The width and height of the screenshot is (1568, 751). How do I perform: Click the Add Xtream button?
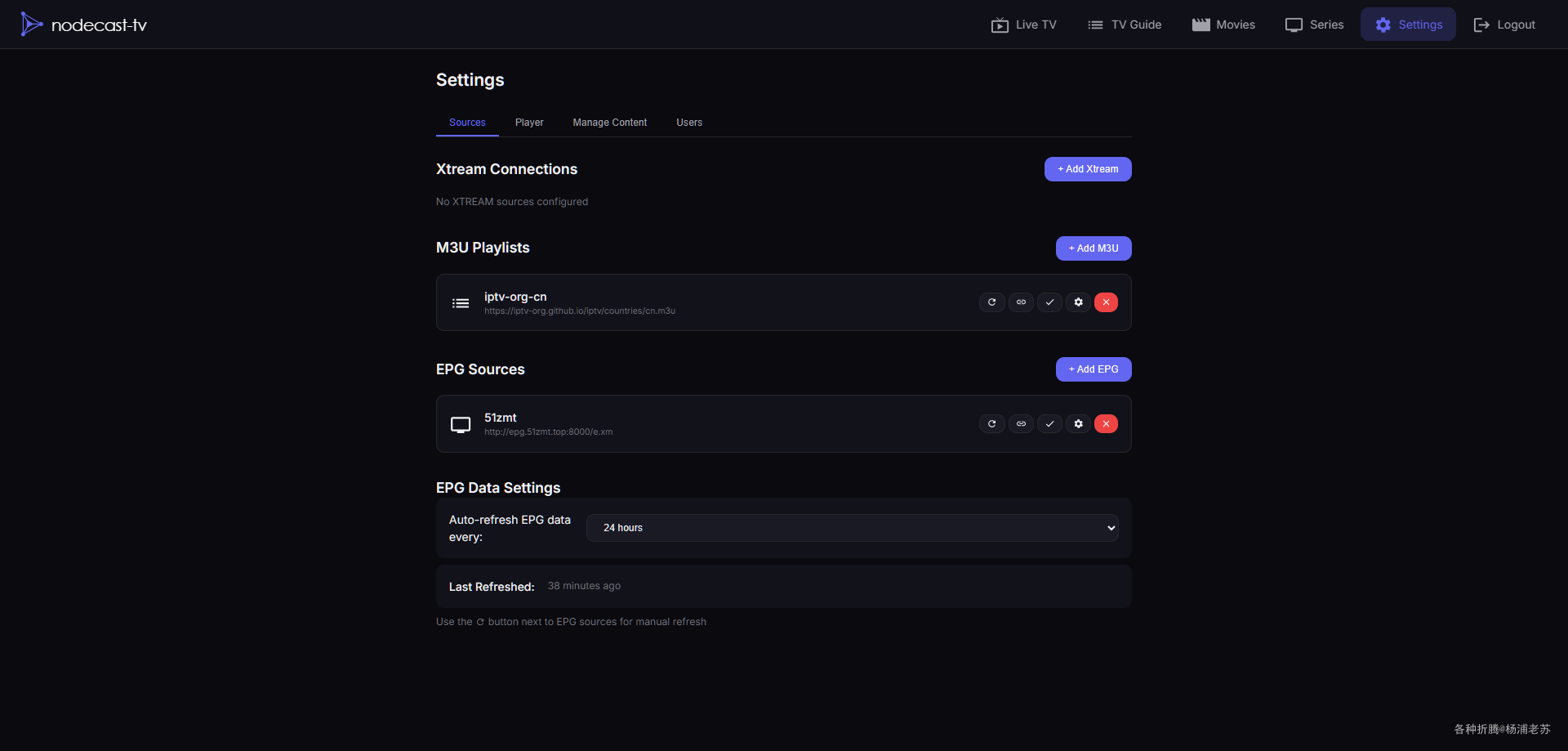(x=1087, y=169)
